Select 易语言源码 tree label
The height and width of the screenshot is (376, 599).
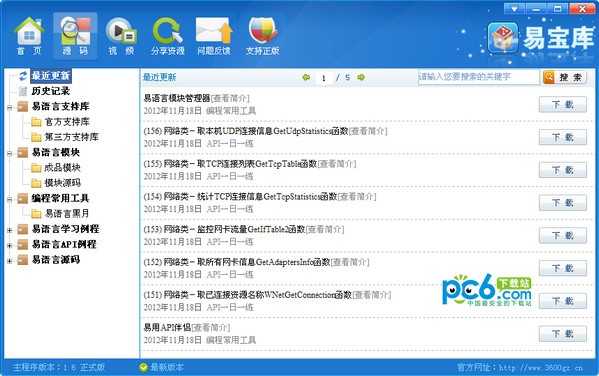[56, 259]
